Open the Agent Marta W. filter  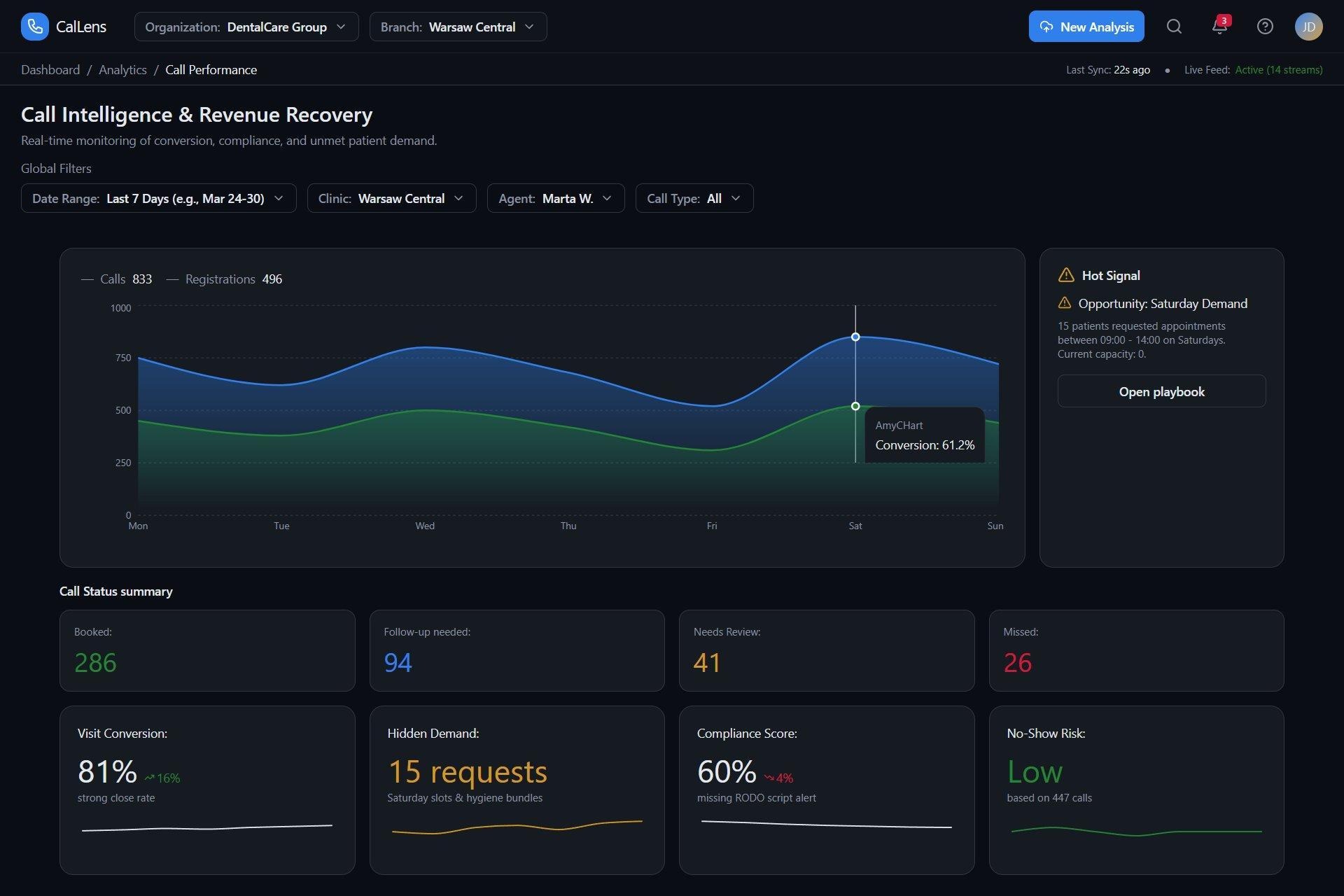(x=556, y=198)
